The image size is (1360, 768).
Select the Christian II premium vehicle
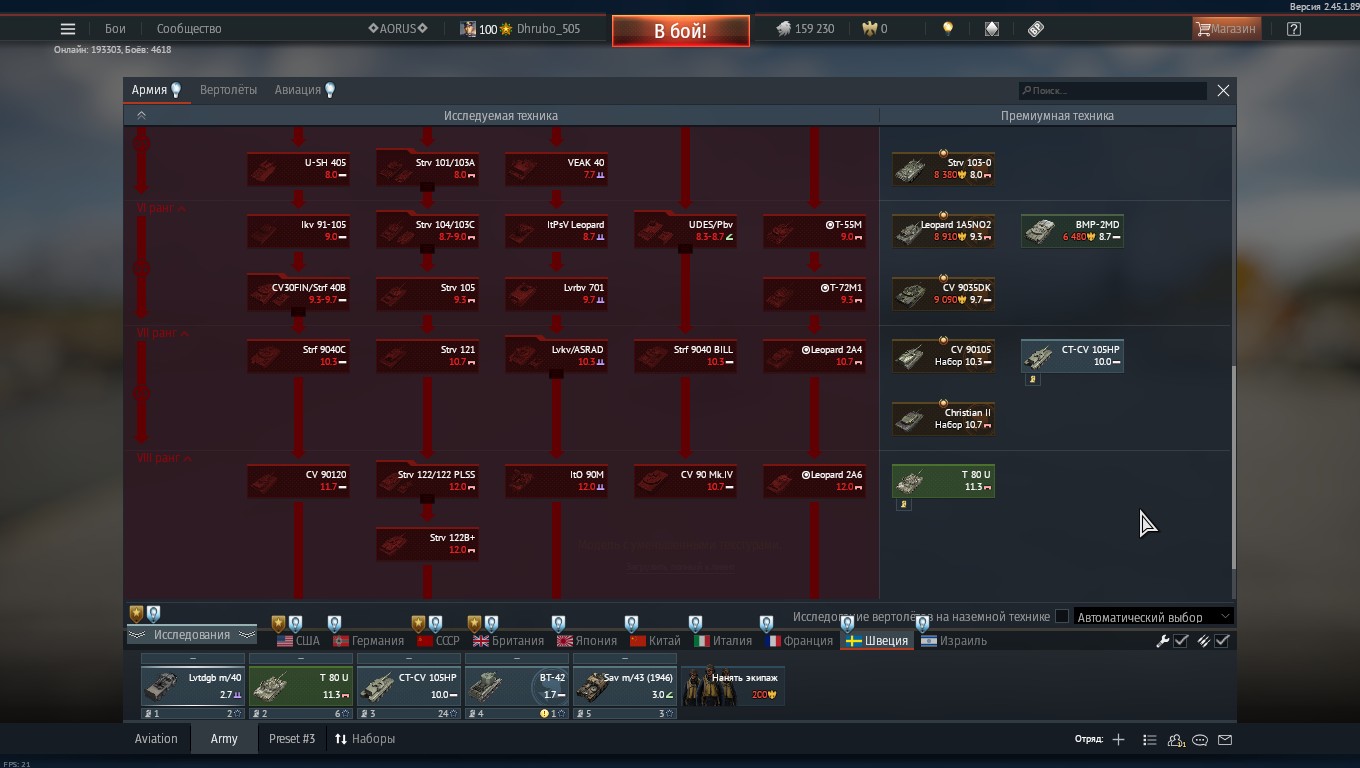click(943, 418)
